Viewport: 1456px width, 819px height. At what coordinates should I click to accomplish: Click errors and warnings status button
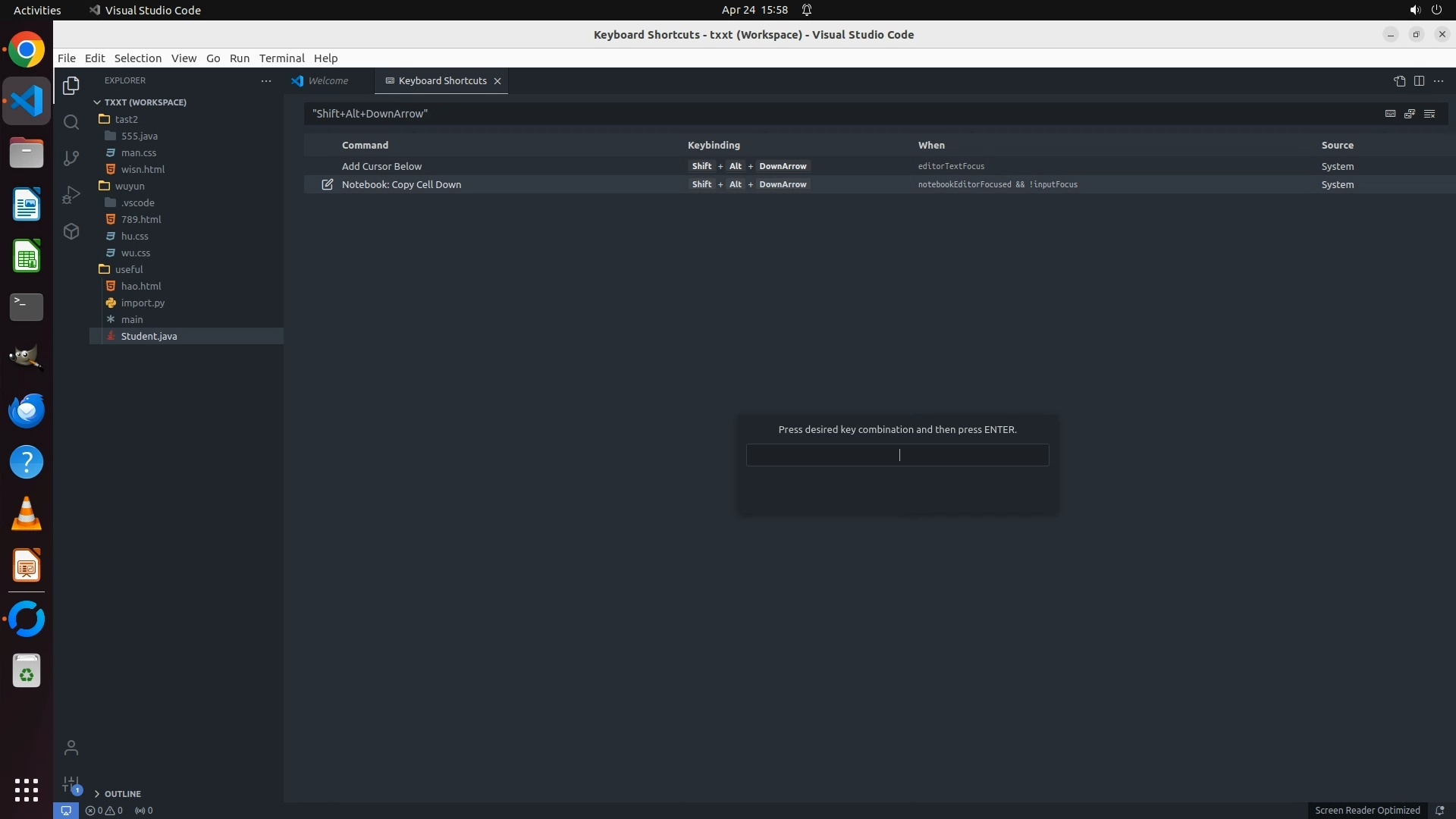(x=104, y=810)
